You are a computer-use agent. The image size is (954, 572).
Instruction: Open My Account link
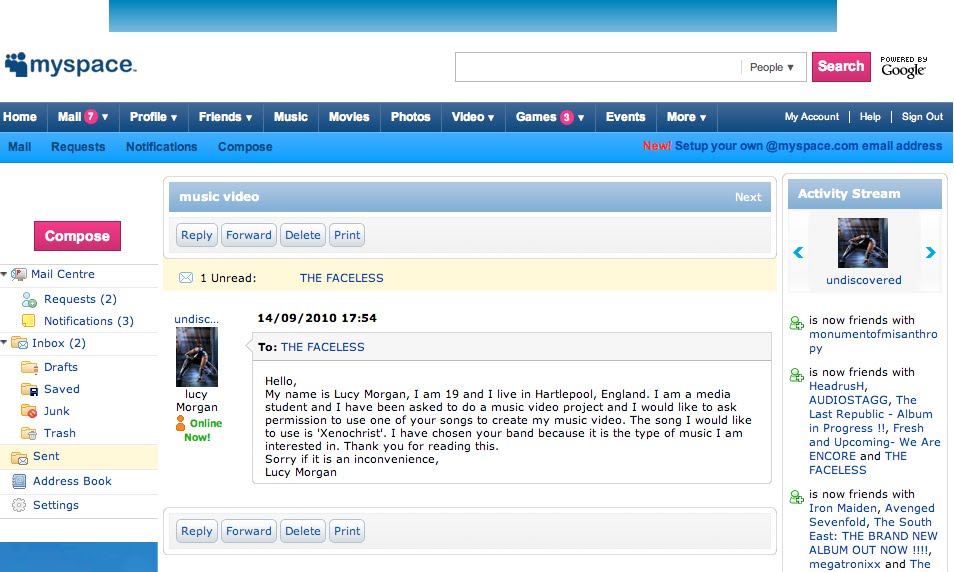pyautogui.click(x=812, y=117)
